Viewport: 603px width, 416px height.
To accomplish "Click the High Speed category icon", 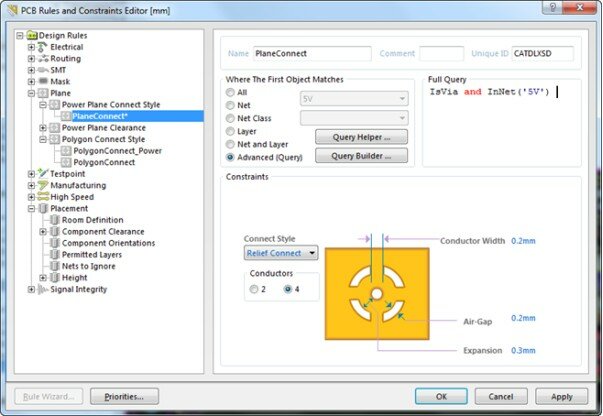I will [x=43, y=197].
